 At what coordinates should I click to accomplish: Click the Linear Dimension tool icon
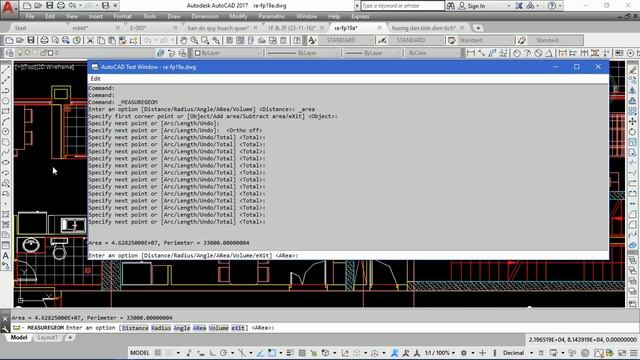tap(471, 53)
